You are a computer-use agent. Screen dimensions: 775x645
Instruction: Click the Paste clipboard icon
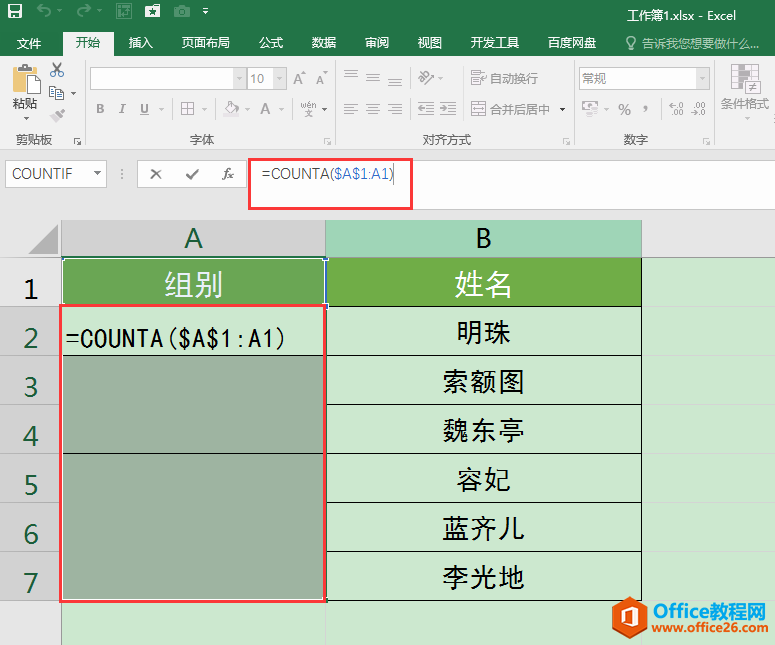pyautogui.click(x=26, y=79)
